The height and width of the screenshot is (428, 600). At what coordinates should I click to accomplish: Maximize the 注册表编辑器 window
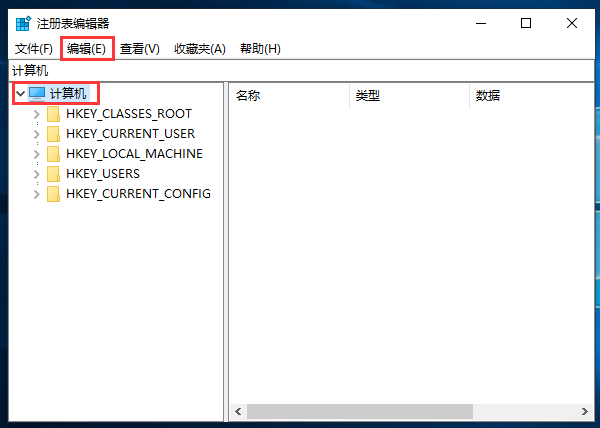tap(526, 23)
